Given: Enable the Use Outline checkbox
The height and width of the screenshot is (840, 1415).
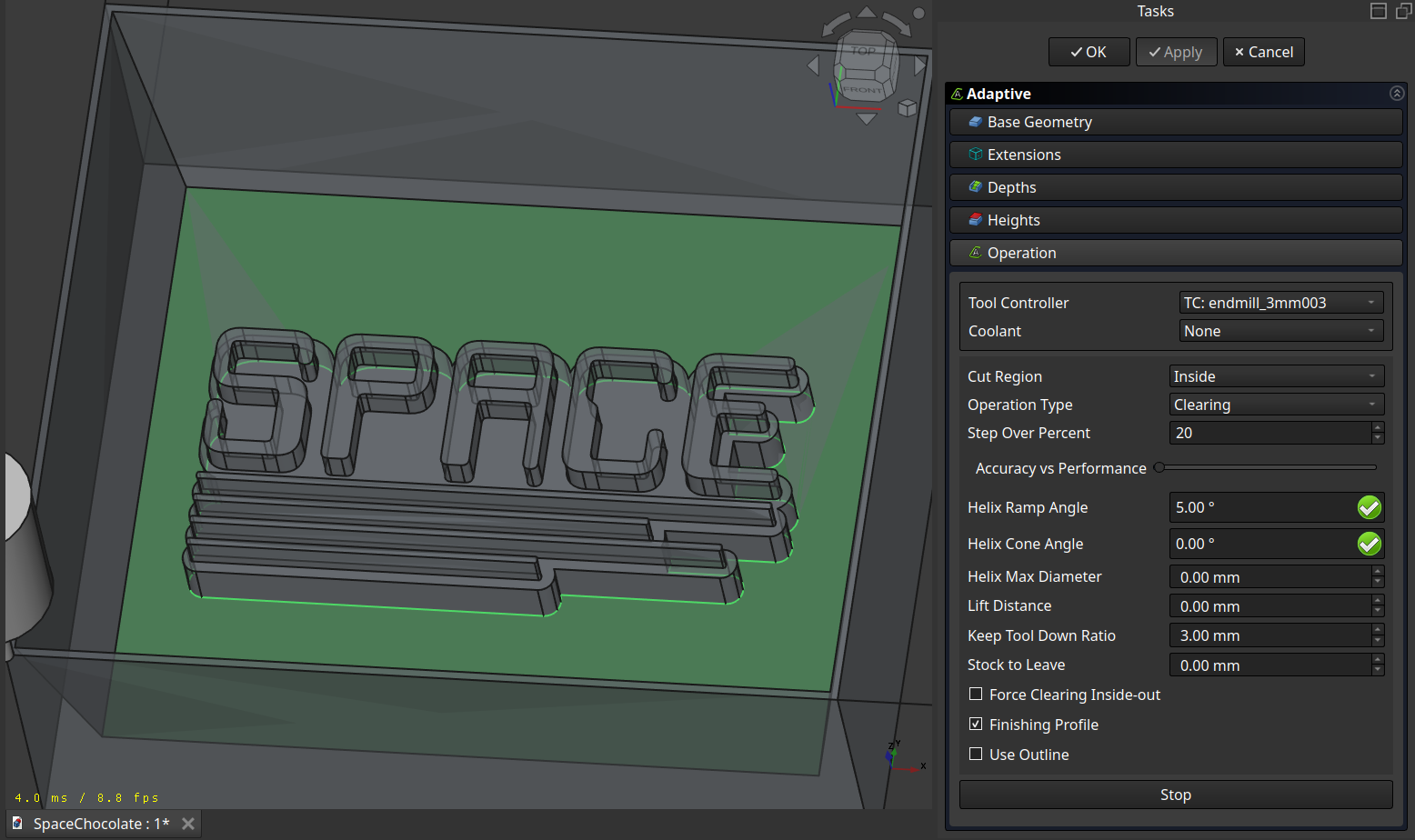Looking at the screenshot, I should point(976,754).
